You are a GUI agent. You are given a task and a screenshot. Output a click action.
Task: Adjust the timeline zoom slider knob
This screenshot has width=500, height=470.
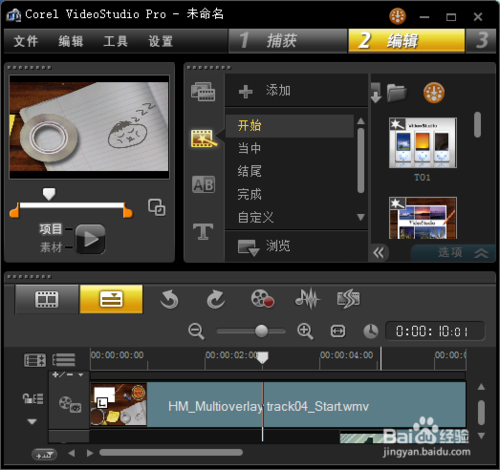point(261,331)
